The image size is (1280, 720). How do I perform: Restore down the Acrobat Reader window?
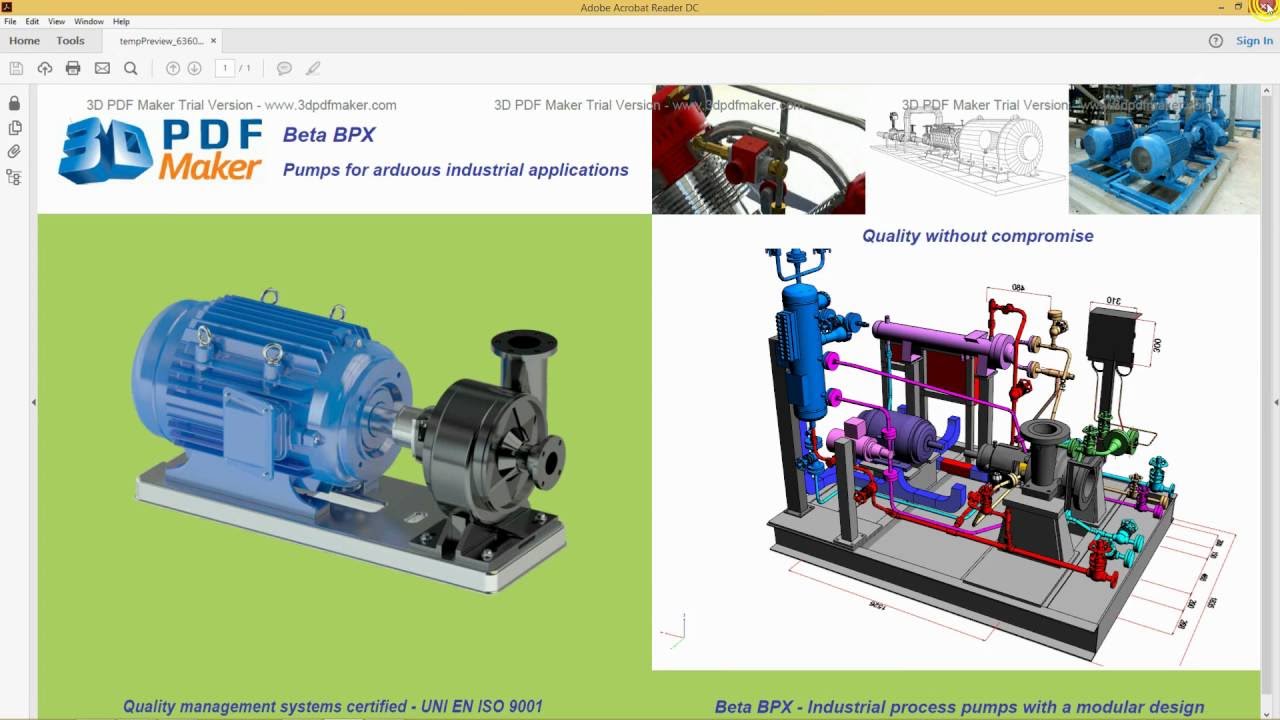click(1239, 7)
